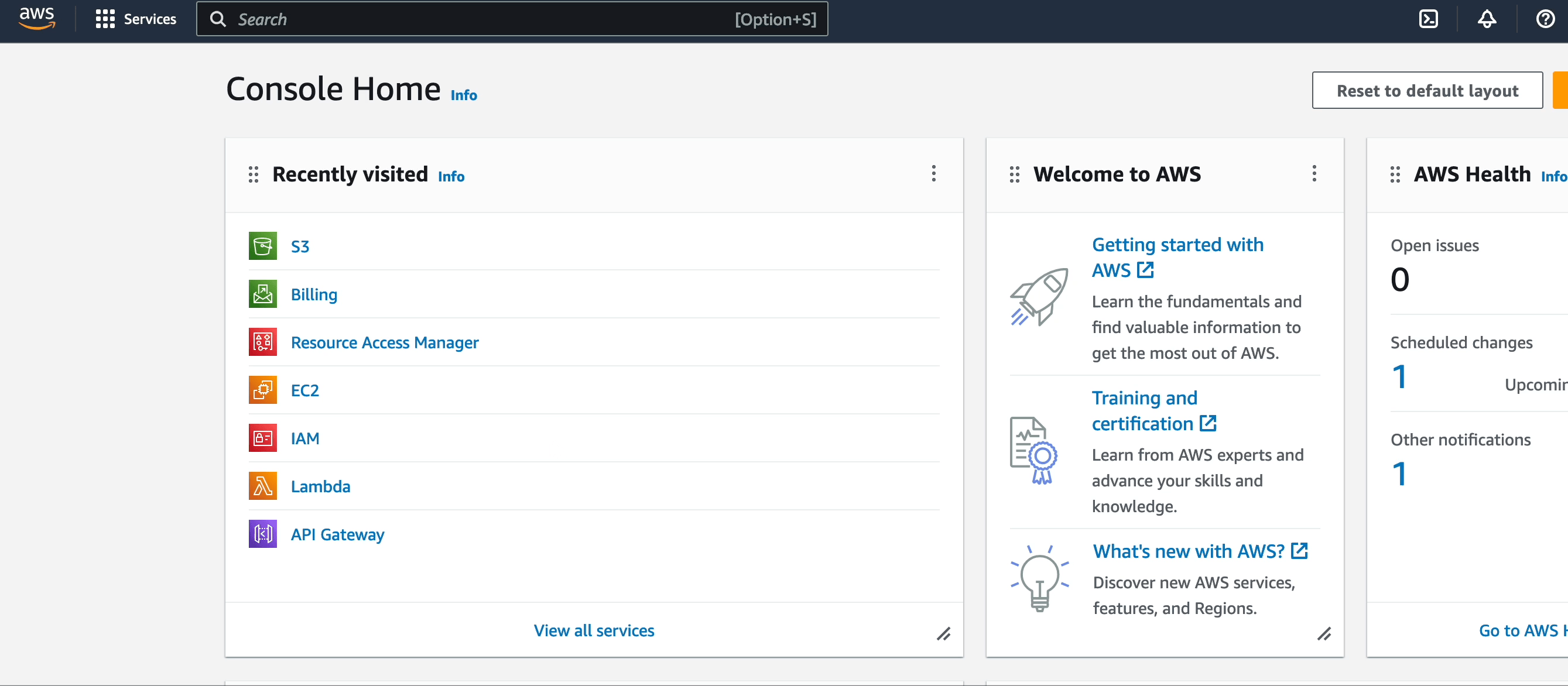The height and width of the screenshot is (686, 1568).
Task: Click the AWS logo to go home
Action: click(x=36, y=18)
